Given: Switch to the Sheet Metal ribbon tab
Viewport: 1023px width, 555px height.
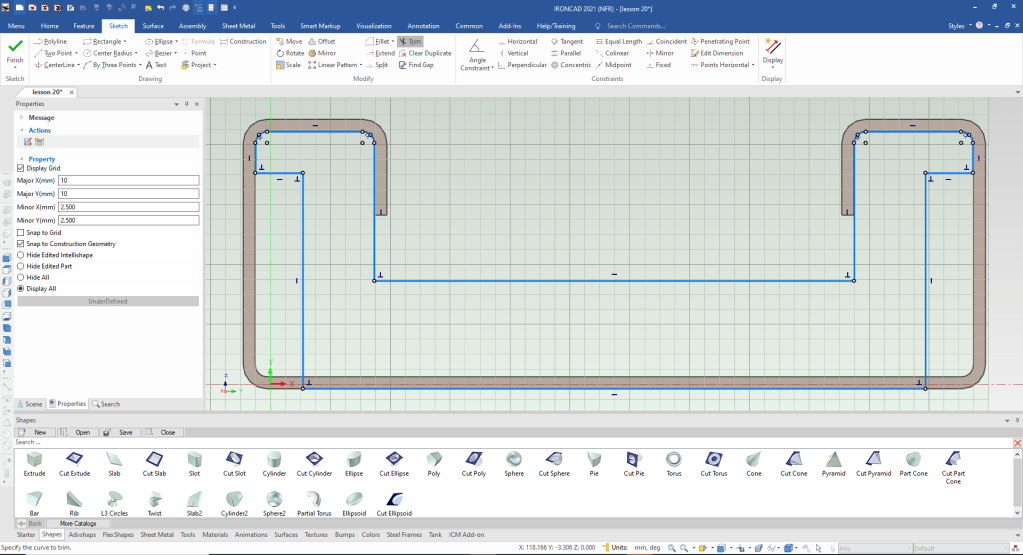Looking at the screenshot, I should (x=237, y=25).
